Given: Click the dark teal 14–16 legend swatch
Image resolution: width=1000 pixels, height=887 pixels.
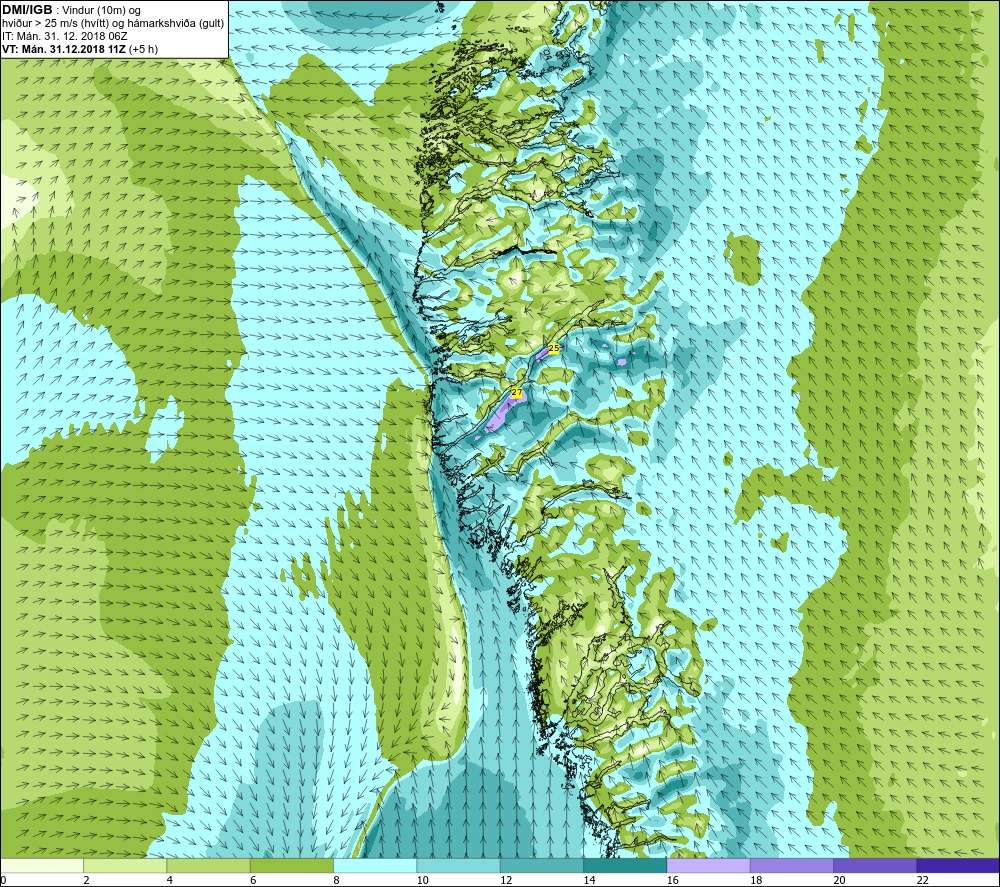Looking at the screenshot, I should pyautogui.click(x=625, y=865).
